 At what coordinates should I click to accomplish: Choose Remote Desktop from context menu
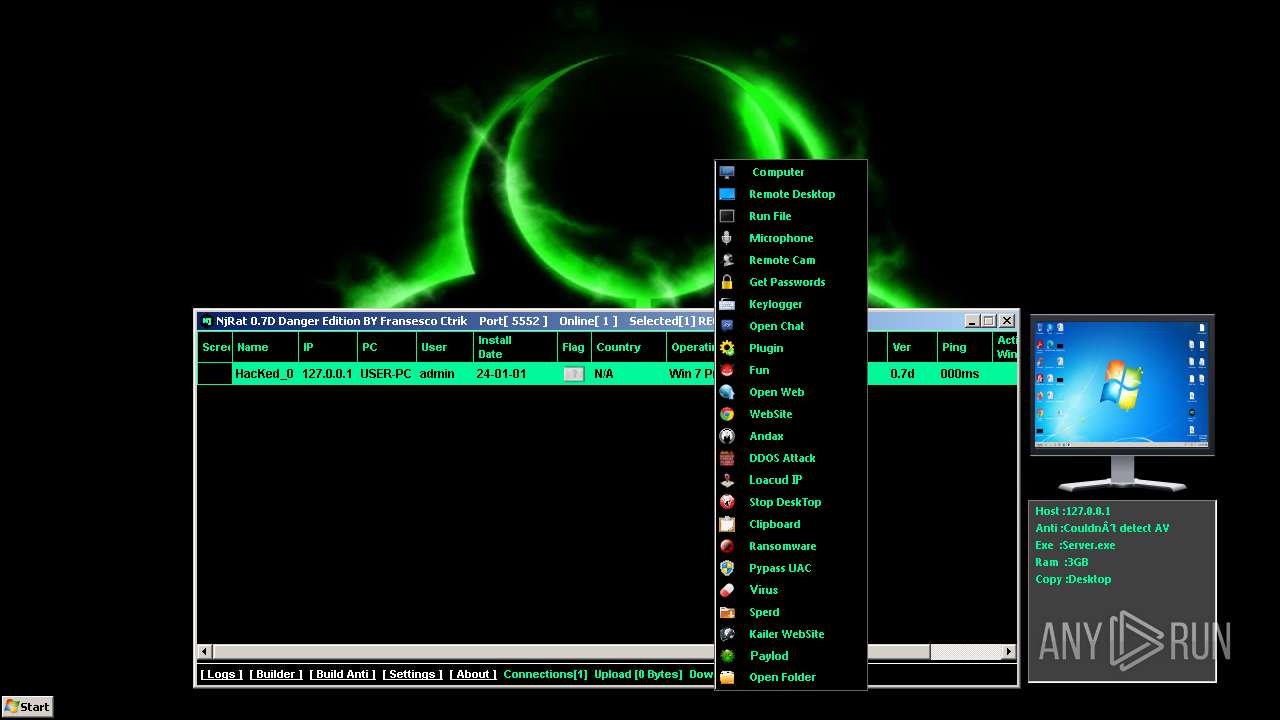791,194
